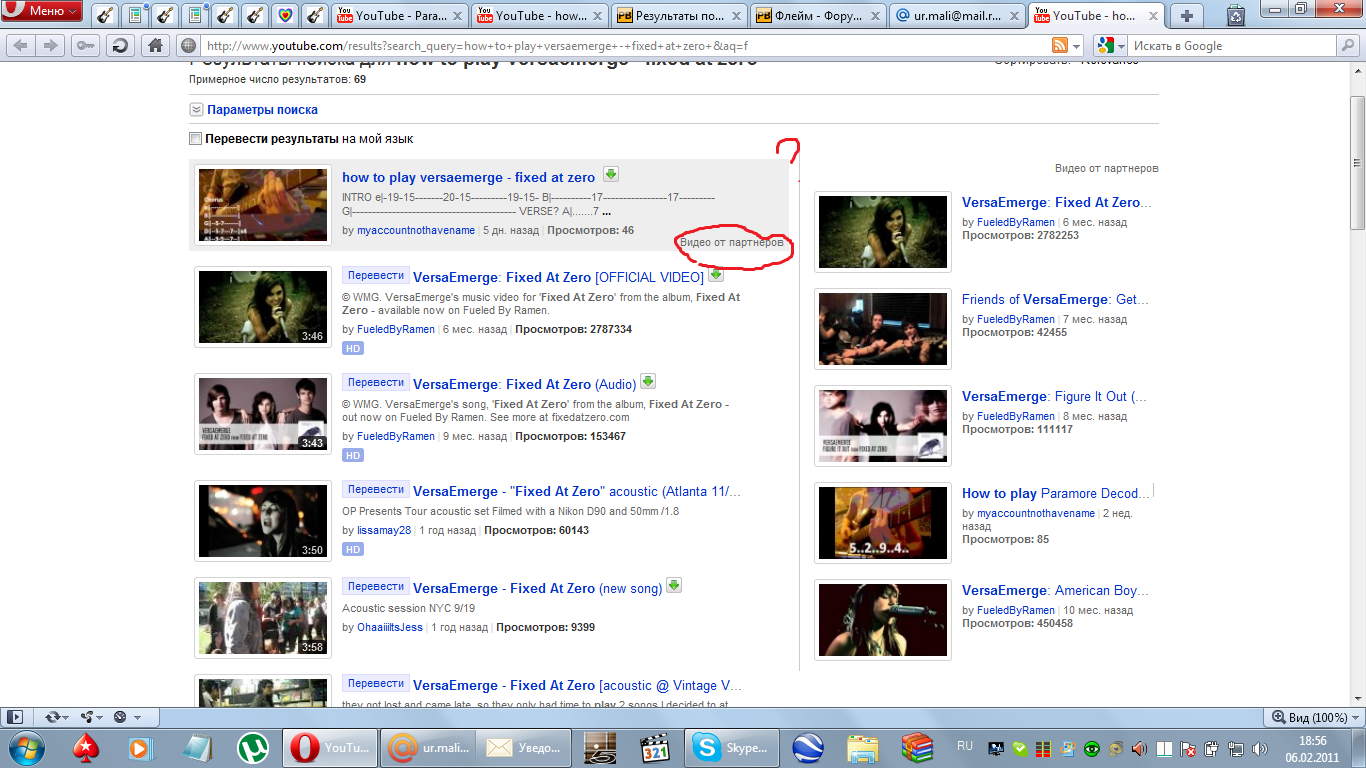The height and width of the screenshot is (768, 1366).
Task: Click the 'Искать в Google' search field
Action: click(x=1232, y=46)
